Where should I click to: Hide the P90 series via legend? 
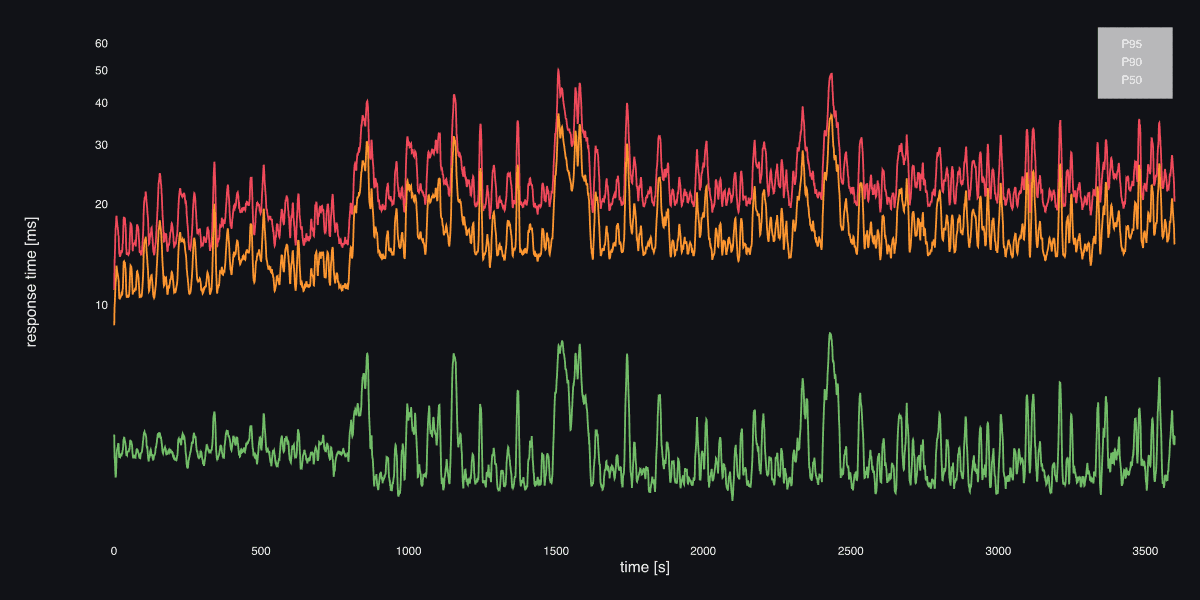pyautogui.click(x=1132, y=62)
